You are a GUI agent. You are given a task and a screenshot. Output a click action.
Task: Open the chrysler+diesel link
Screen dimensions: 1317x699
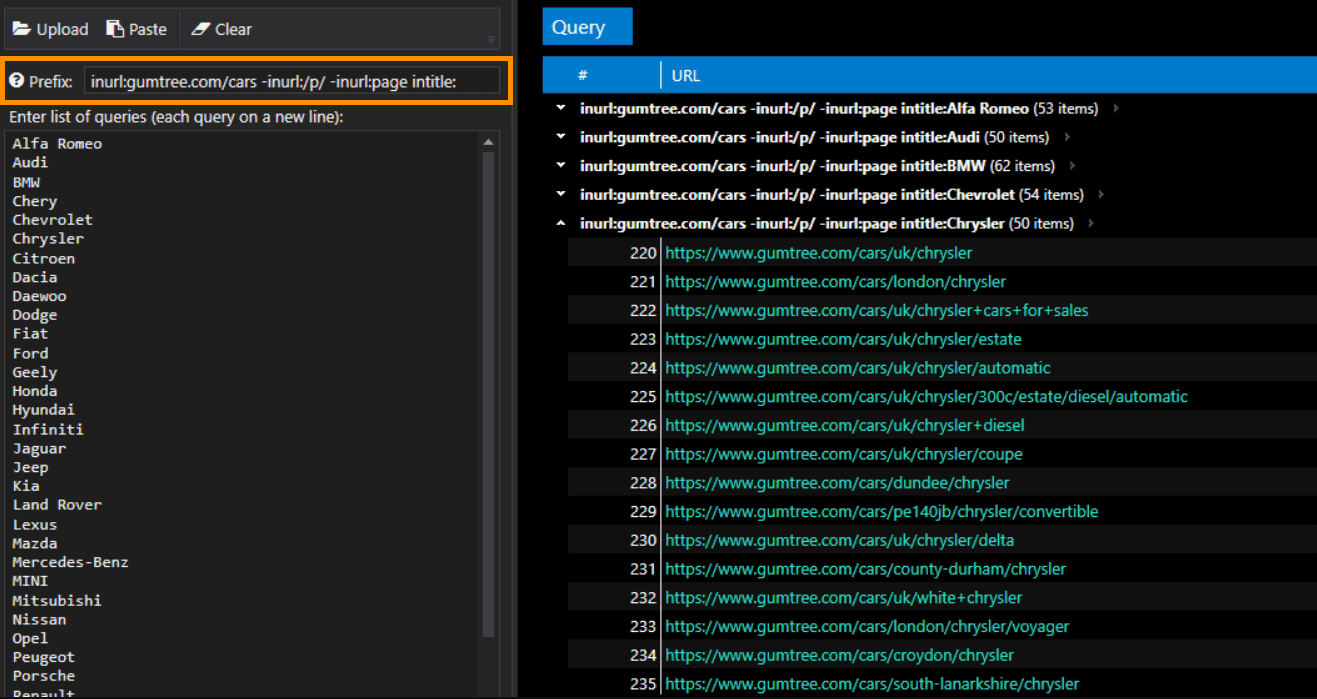coord(844,425)
